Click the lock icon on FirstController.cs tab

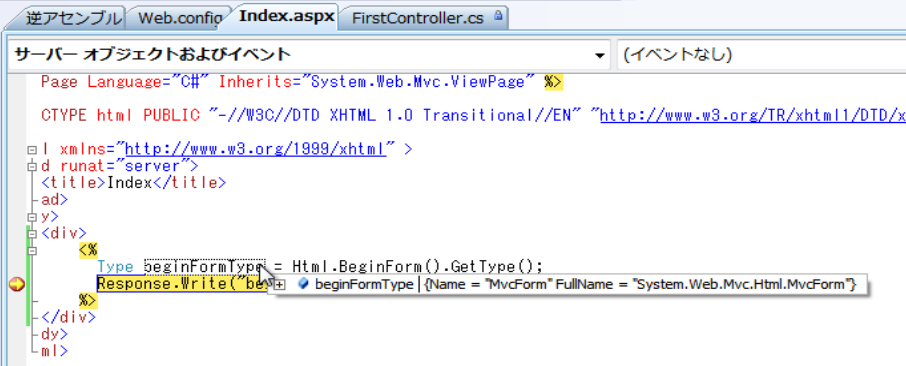coord(497,17)
